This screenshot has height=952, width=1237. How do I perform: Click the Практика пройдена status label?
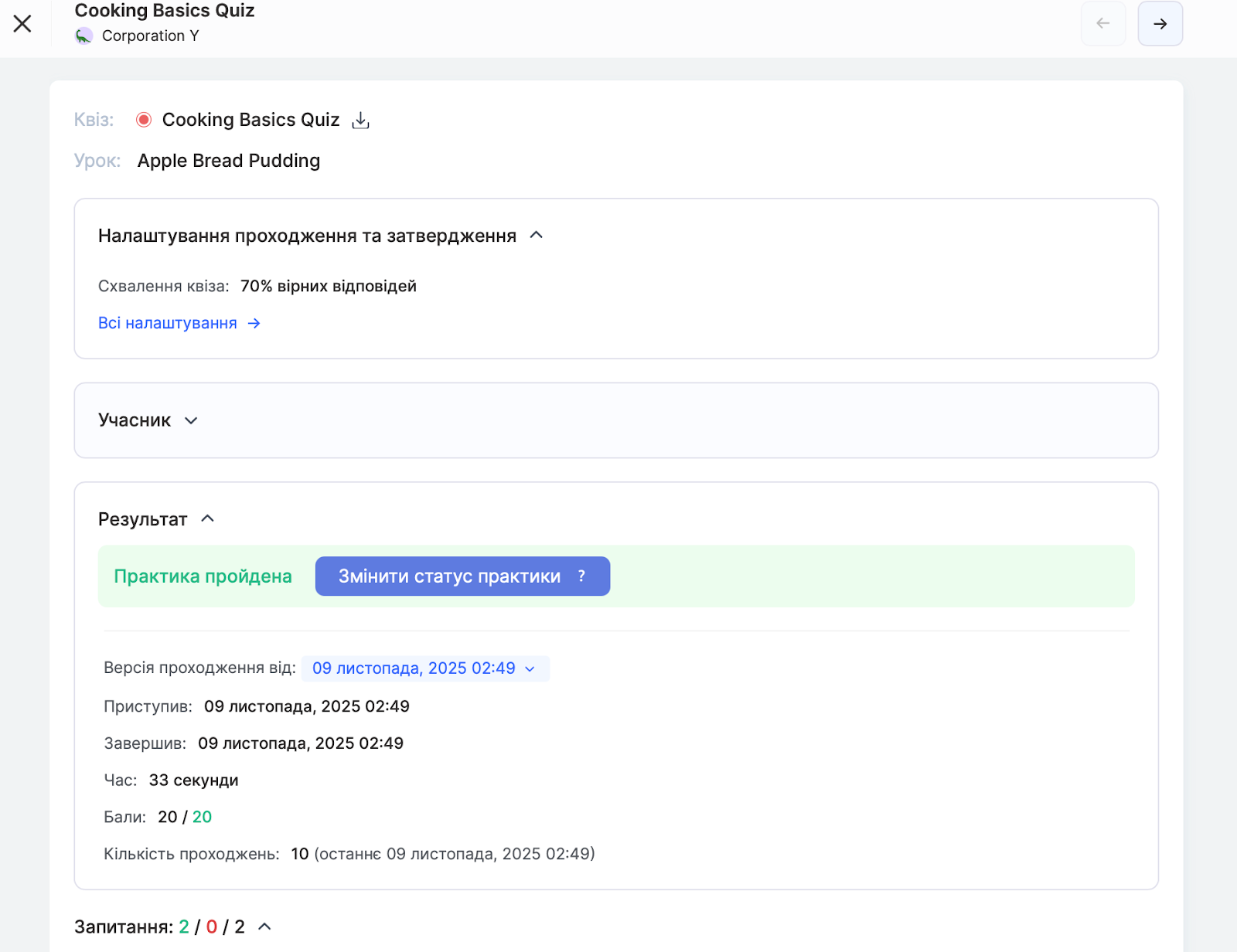(x=203, y=576)
